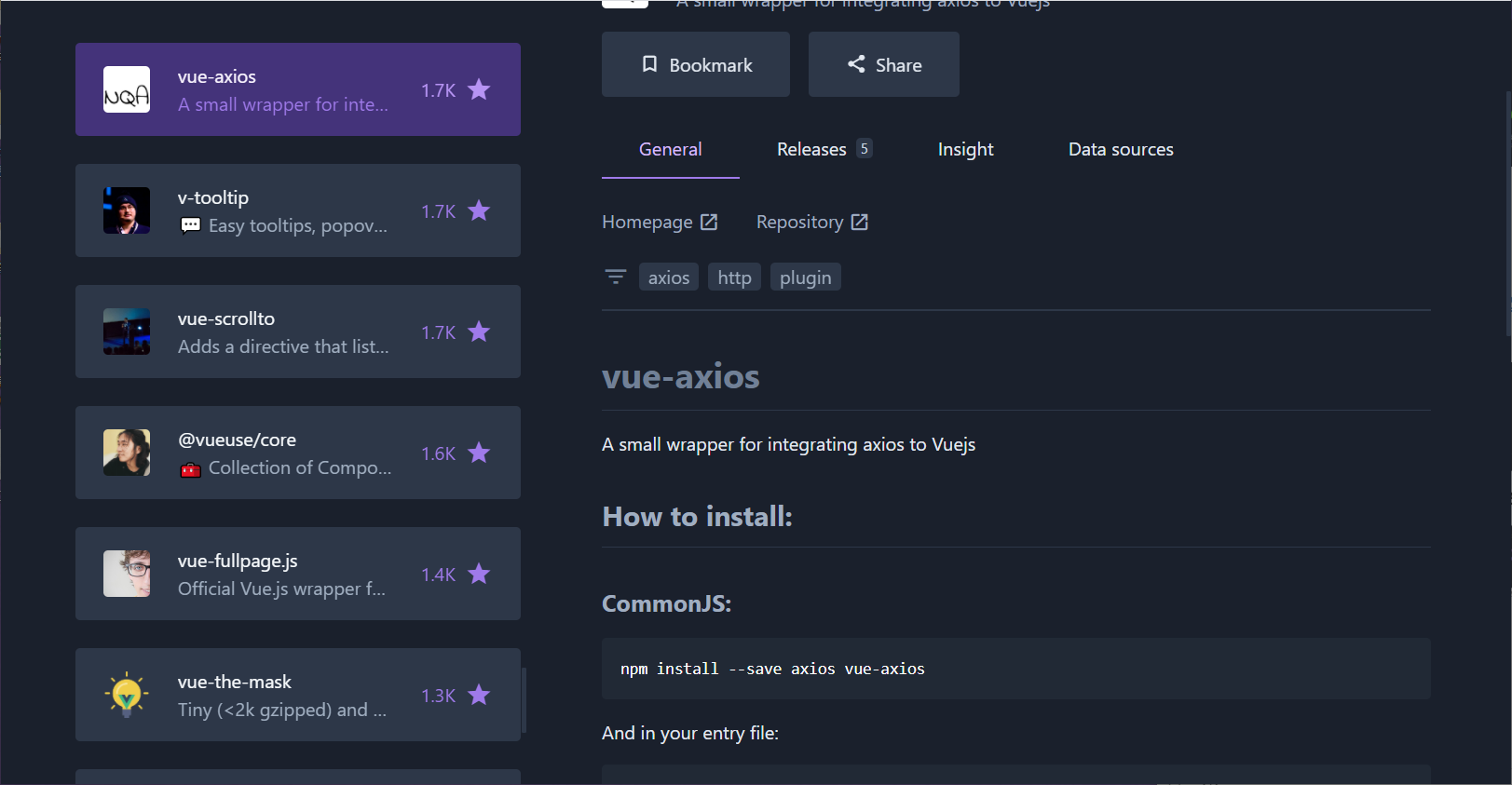The height and width of the screenshot is (785, 1512).
Task: Click the vue-scrollto avatar image
Action: point(127,332)
